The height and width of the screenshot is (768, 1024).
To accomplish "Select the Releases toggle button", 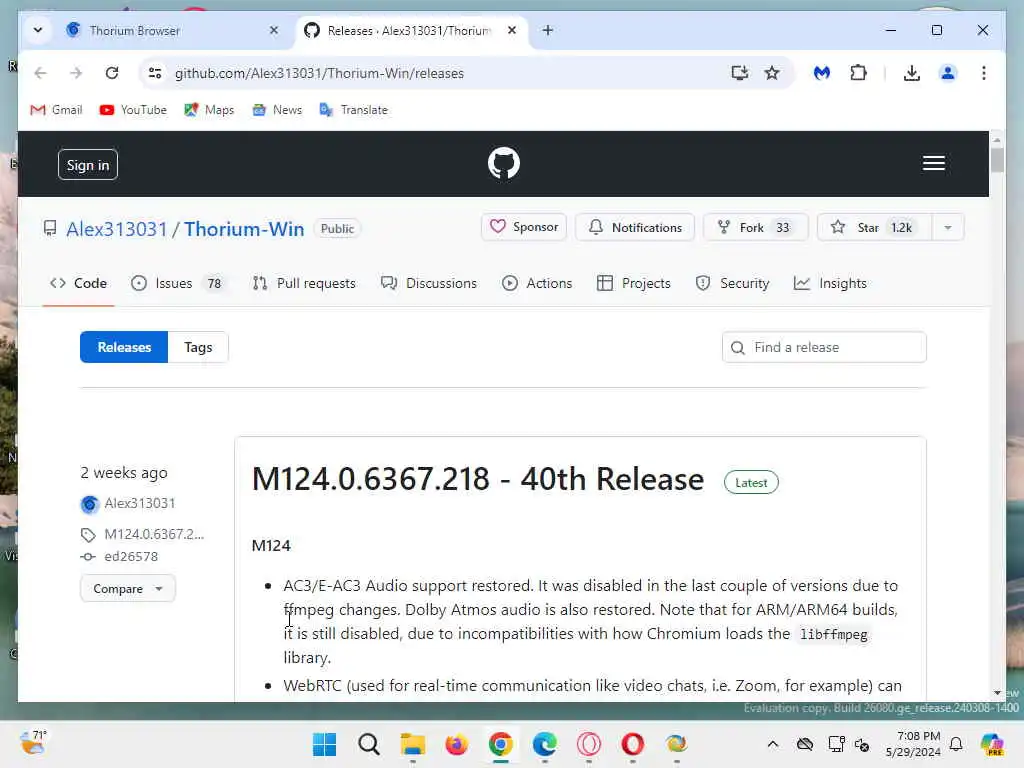I will point(124,347).
